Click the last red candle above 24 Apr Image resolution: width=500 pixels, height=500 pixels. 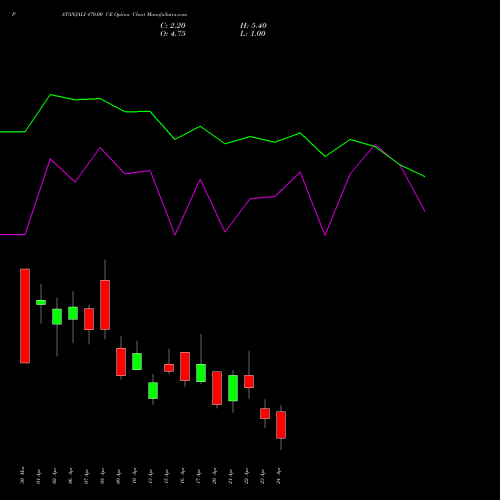281,425
